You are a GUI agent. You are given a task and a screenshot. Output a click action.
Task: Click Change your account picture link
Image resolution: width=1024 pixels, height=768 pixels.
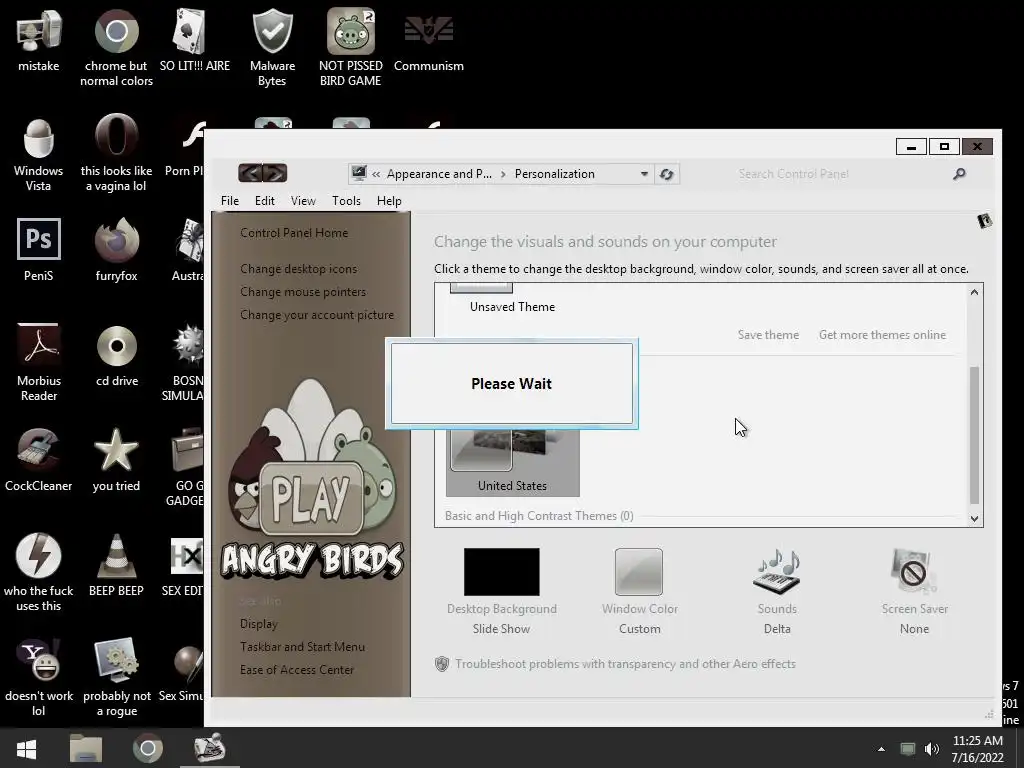pos(317,314)
